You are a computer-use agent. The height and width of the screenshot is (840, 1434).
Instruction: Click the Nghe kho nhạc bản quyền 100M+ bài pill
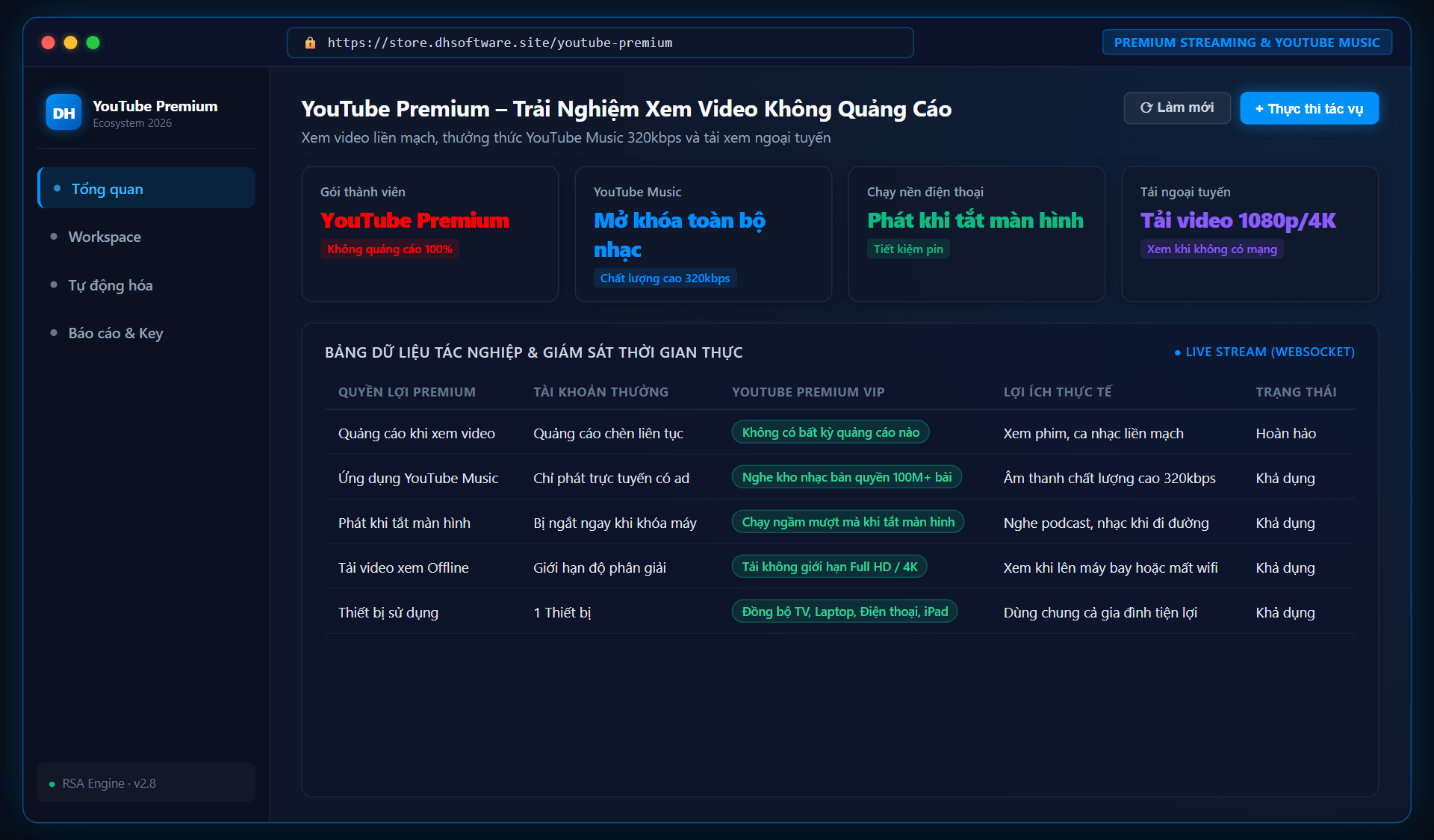coord(847,477)
